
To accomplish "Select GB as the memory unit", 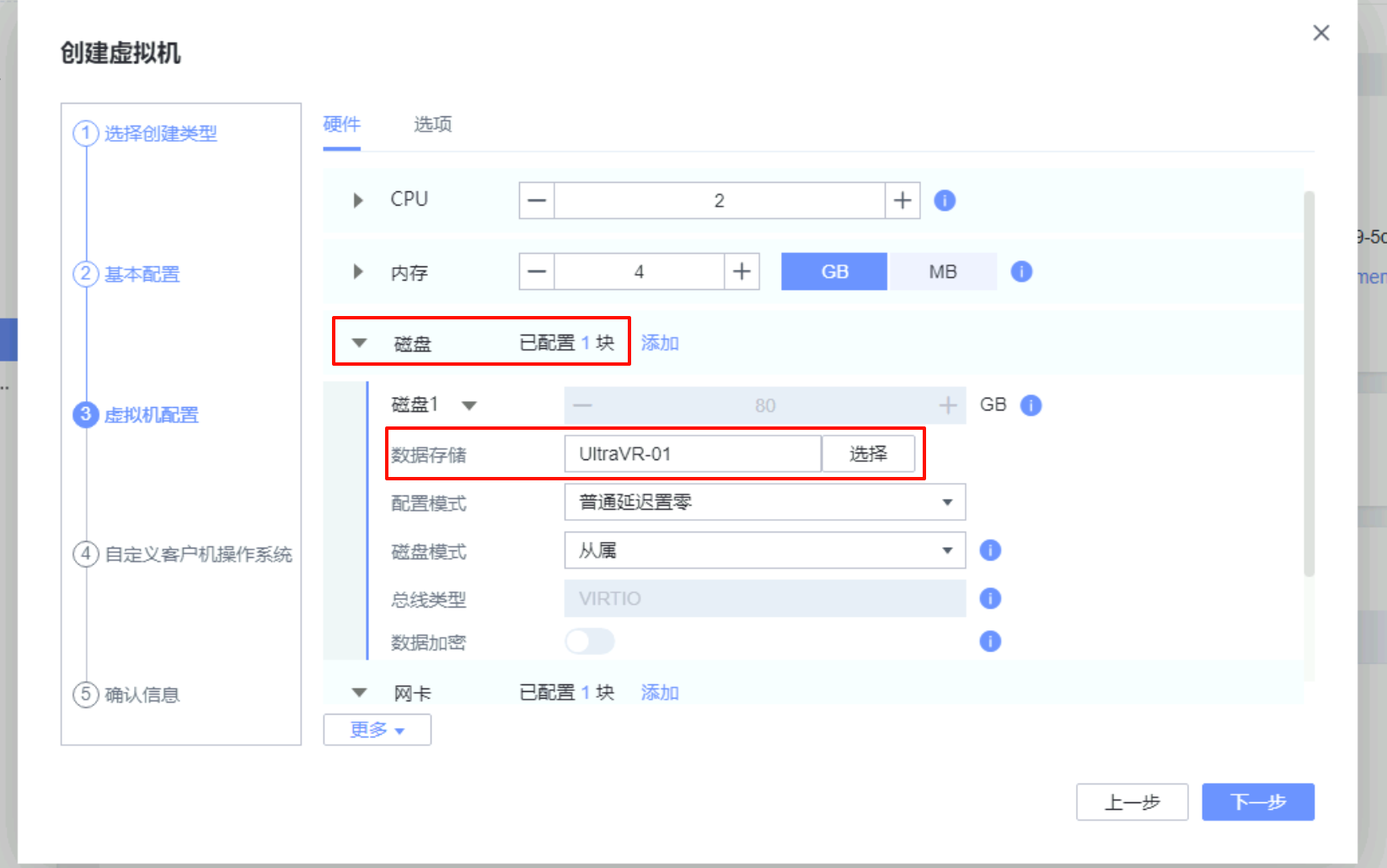I will 834,271.
